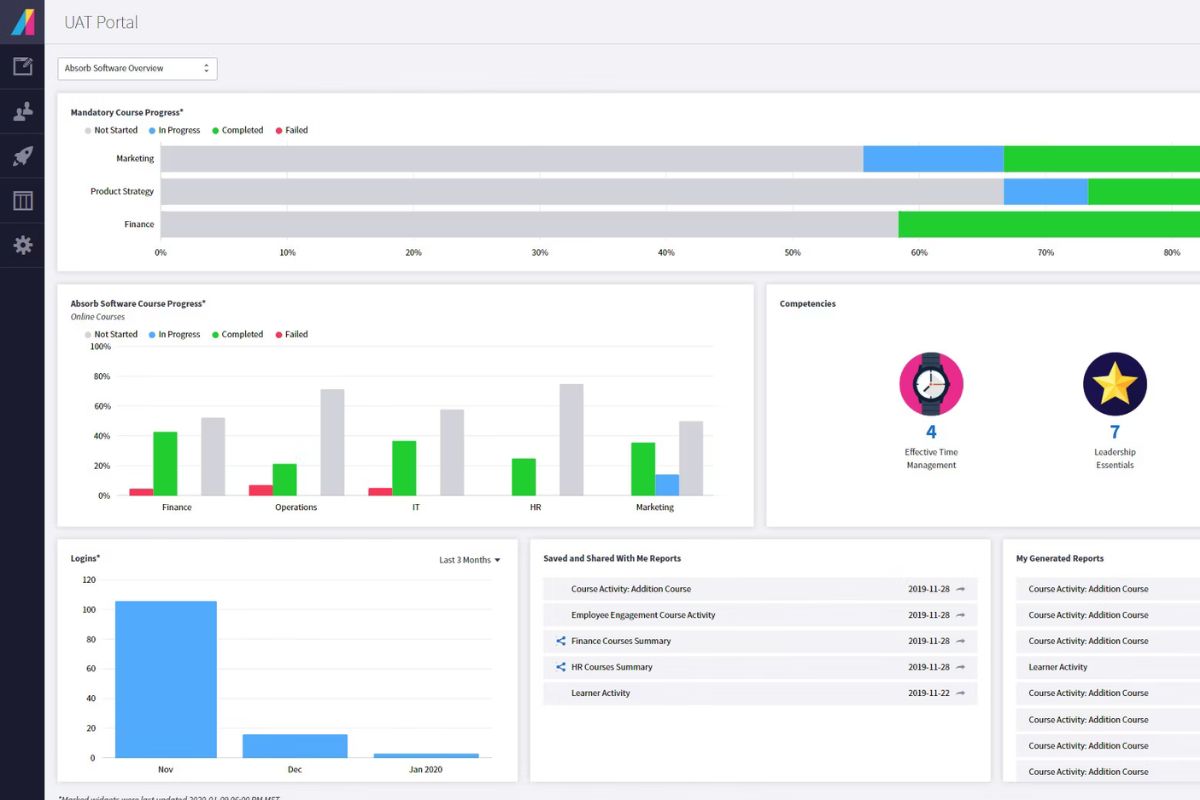The image size is (1200, 800).
Task: Click arrow icon on Learner Activity saved report row
Action: point(961,693)
